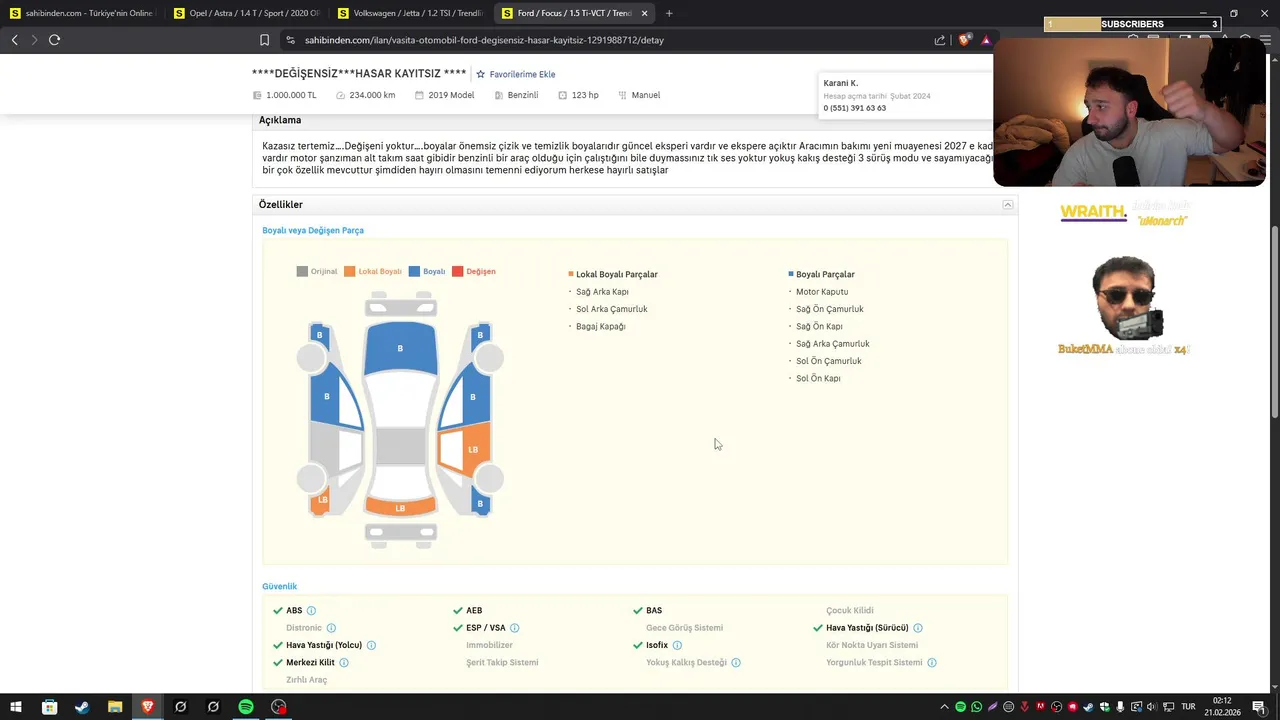The height and width of the screenshot is (720, 1280).
Task: Open the Brave Shields lion icon
Action: pyautogui.click(x=964, y=40)
